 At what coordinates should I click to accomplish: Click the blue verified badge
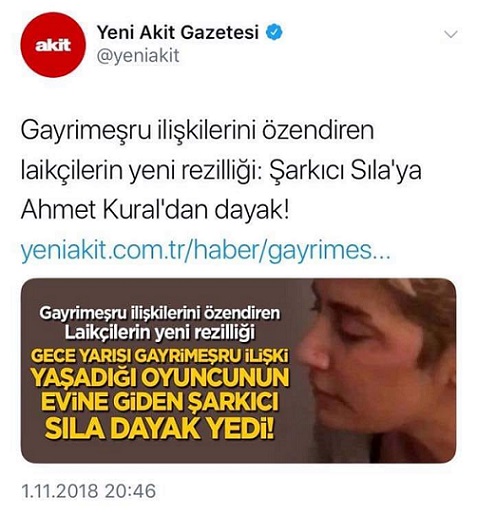pos(274,32)
